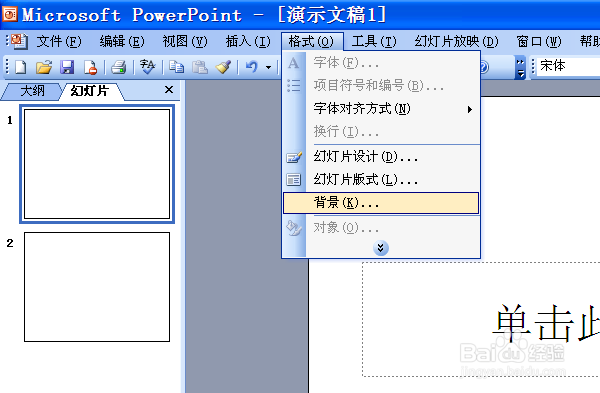Image resolution: width=600 pixels, height=393 pixels.
Task: Open the 插入(I) menu
Action: [x=248, y=41]
